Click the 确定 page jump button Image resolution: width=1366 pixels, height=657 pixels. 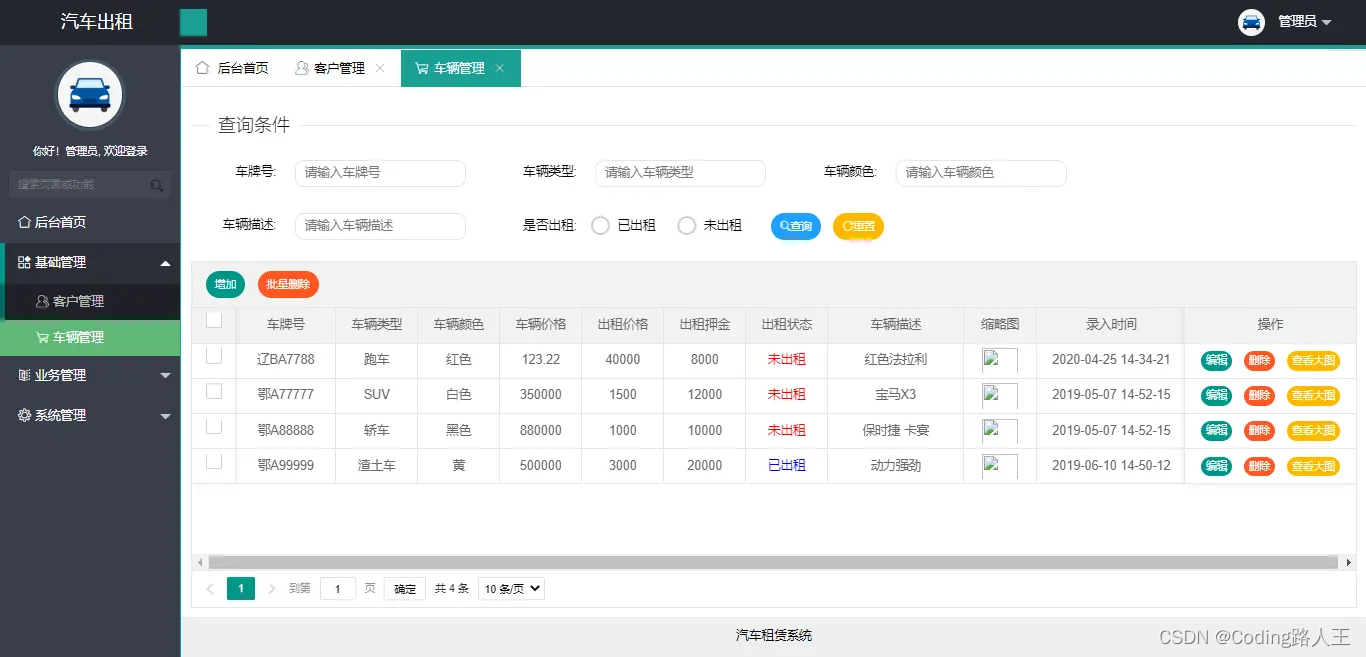tap(405, 589)
